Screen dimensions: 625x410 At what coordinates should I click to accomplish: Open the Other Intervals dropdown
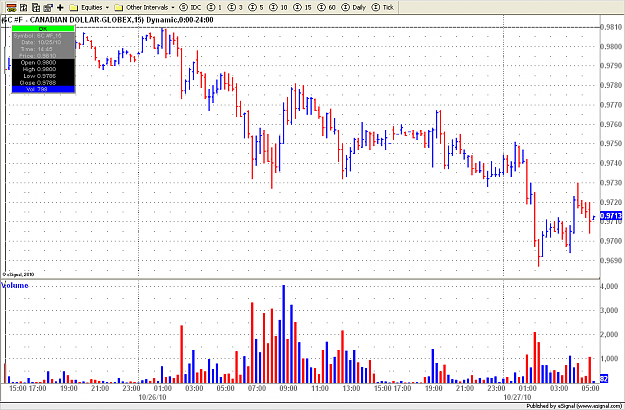144,7
